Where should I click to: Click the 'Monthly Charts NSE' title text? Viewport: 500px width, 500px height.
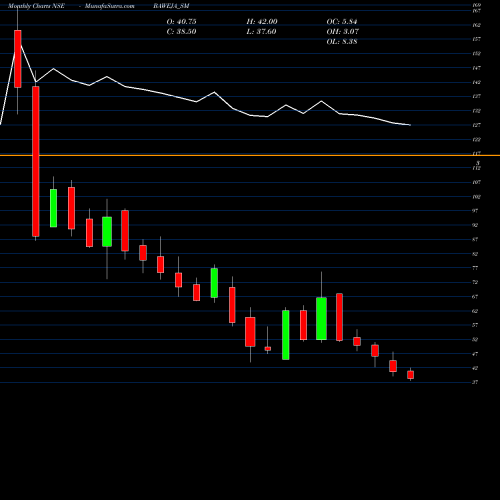36,6
